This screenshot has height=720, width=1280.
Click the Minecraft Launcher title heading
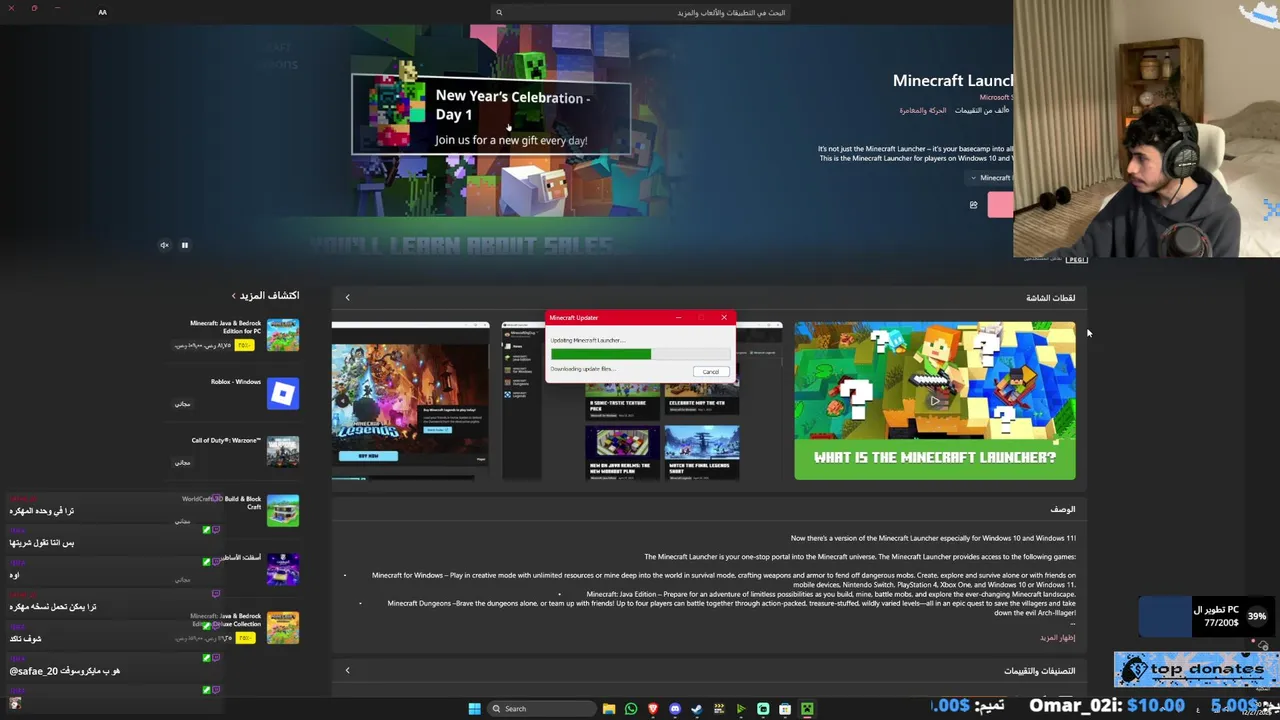point(953,80)
